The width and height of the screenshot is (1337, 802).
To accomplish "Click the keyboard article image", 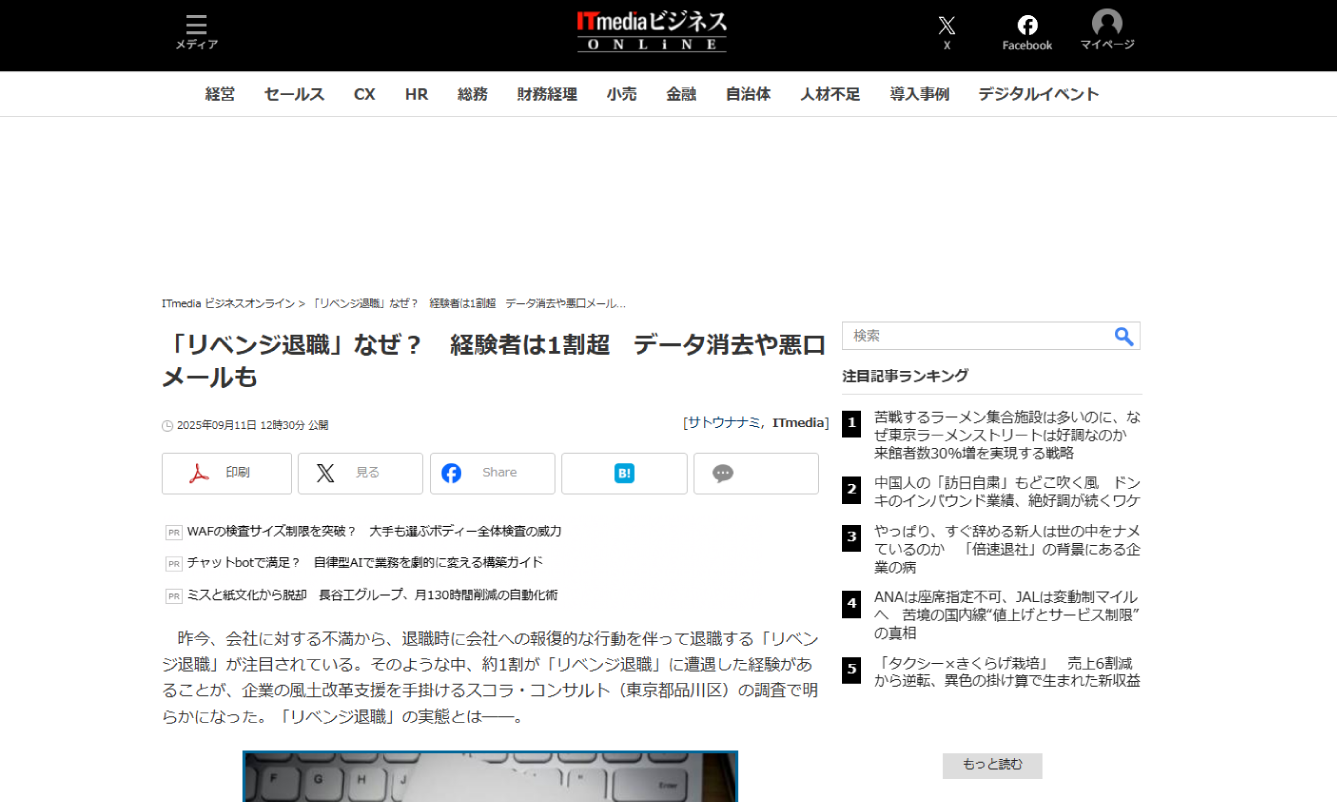I will (490, 776).
